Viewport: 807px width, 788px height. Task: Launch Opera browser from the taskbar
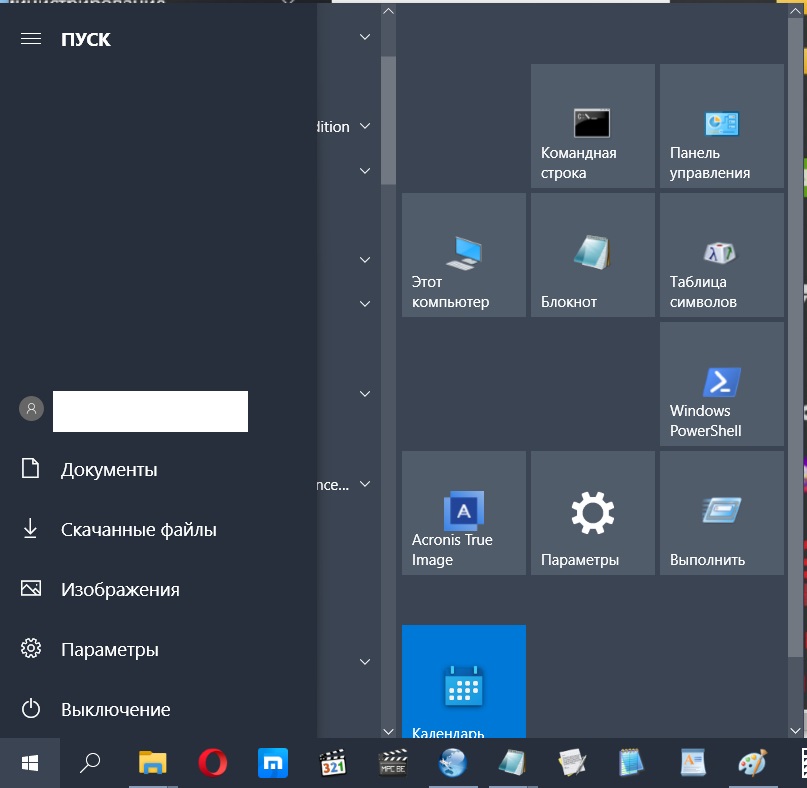click(213, 763)
